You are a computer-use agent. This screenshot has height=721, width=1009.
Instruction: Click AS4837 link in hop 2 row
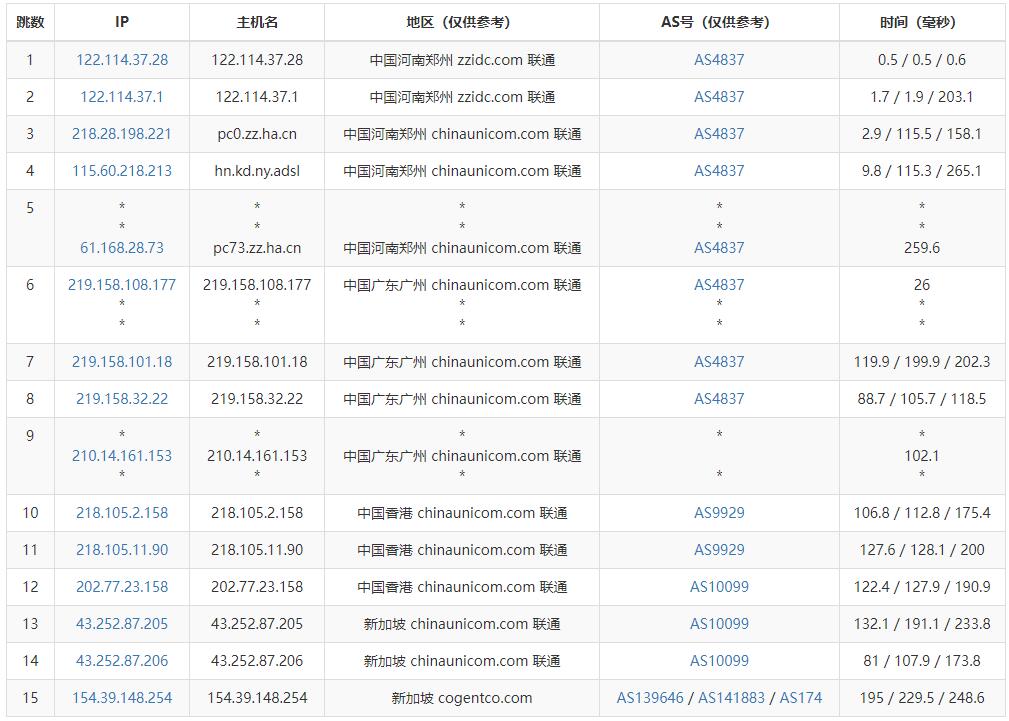719,97
